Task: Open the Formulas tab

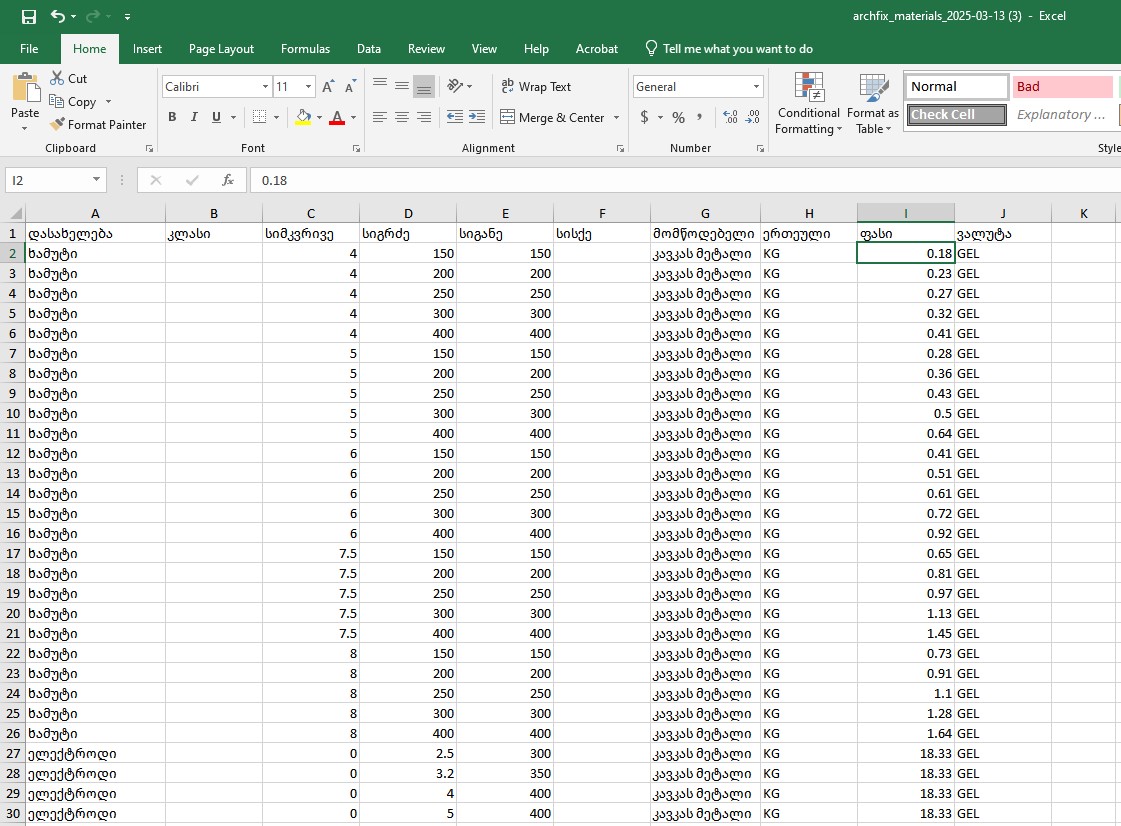Action: click(x=305, y=49)
